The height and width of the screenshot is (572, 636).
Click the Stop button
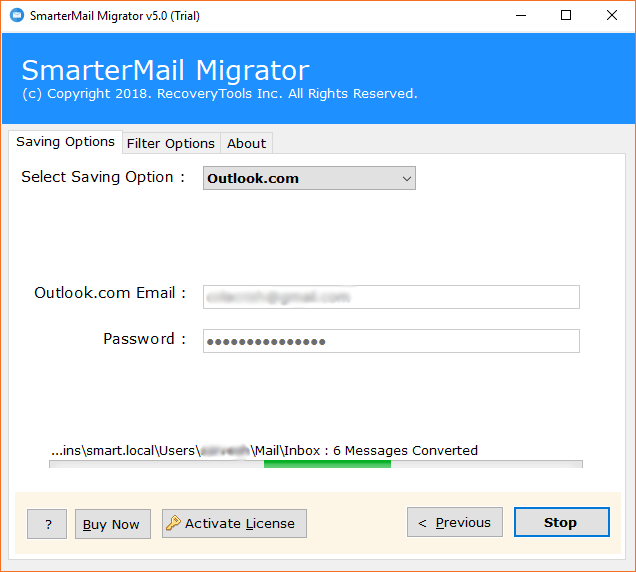pos(561,522)
